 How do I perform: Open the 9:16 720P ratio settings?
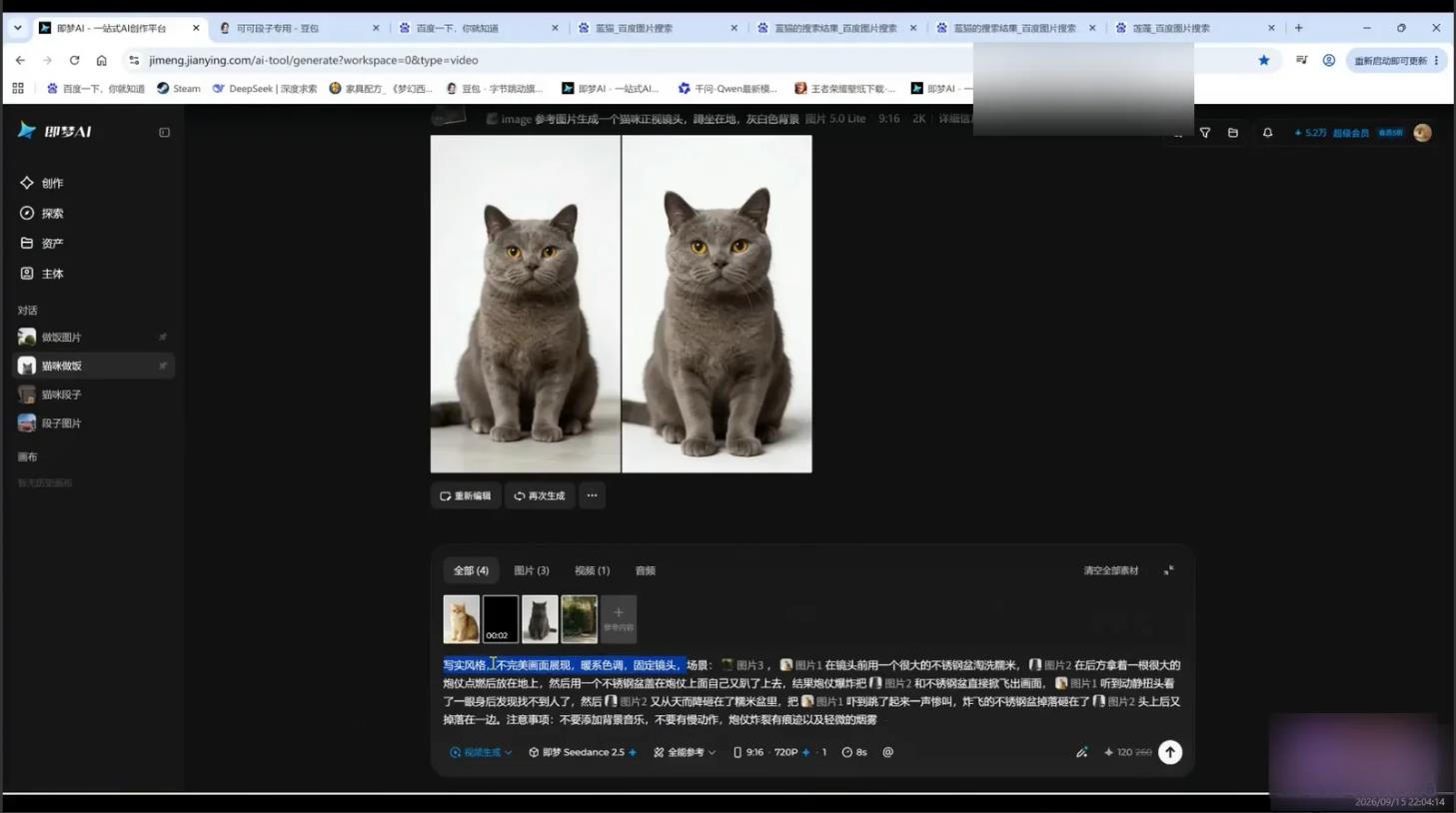pyautogui.click(x=779, y=752)
